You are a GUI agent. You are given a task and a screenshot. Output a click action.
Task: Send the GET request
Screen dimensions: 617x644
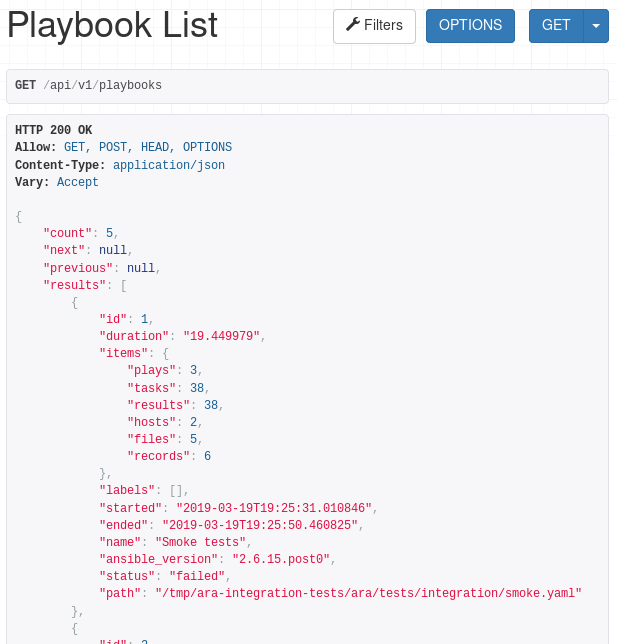click(x=555, y=26)
